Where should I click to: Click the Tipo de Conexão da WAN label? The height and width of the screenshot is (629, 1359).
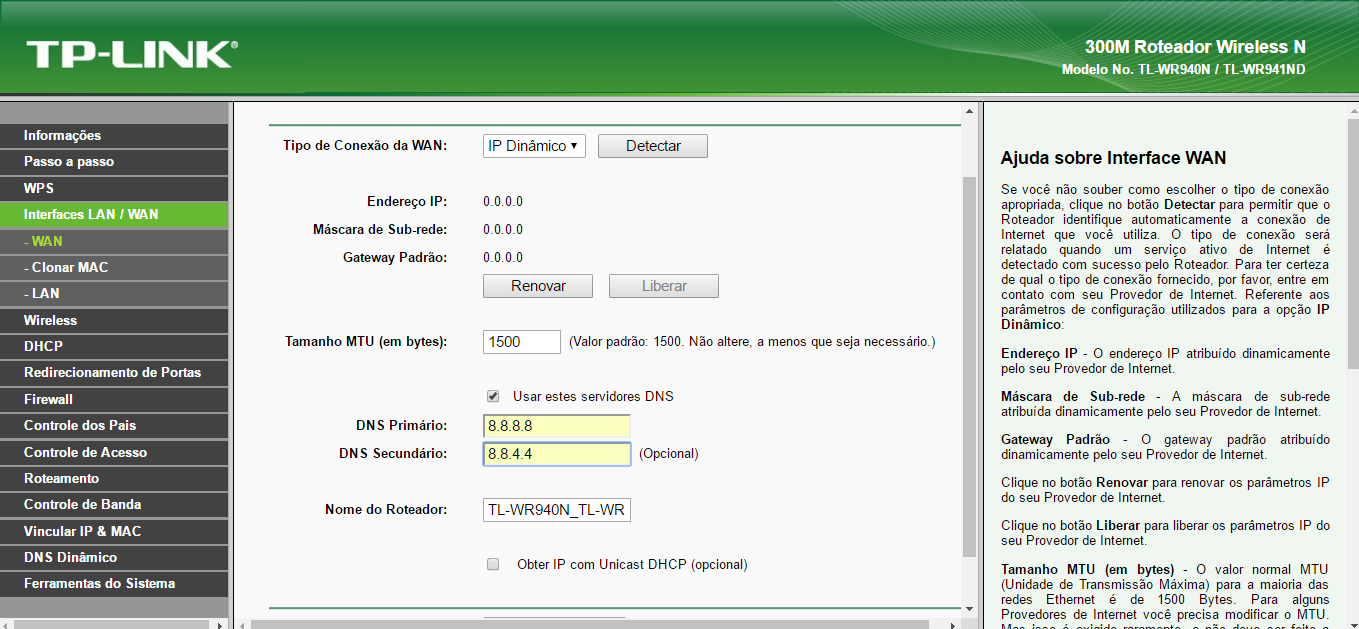[365, 146]
